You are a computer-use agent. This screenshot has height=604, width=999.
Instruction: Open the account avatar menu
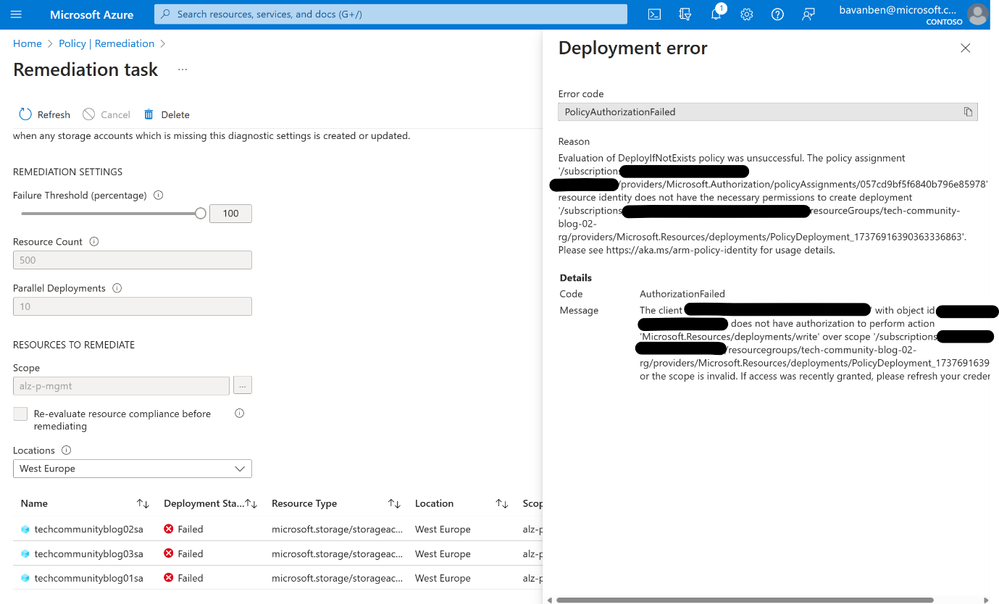977,14
